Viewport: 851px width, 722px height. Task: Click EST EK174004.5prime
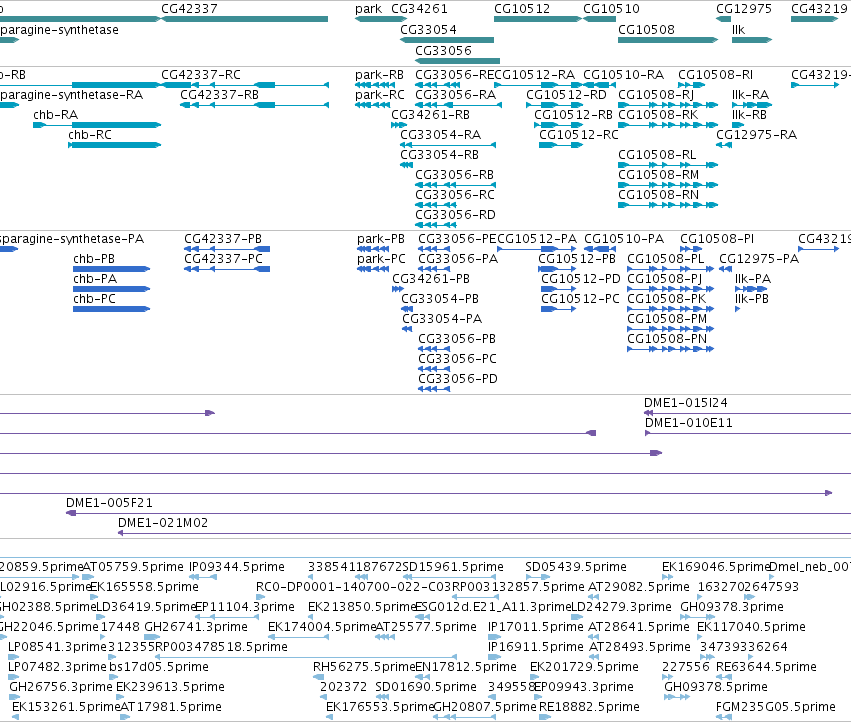point(322,627)
